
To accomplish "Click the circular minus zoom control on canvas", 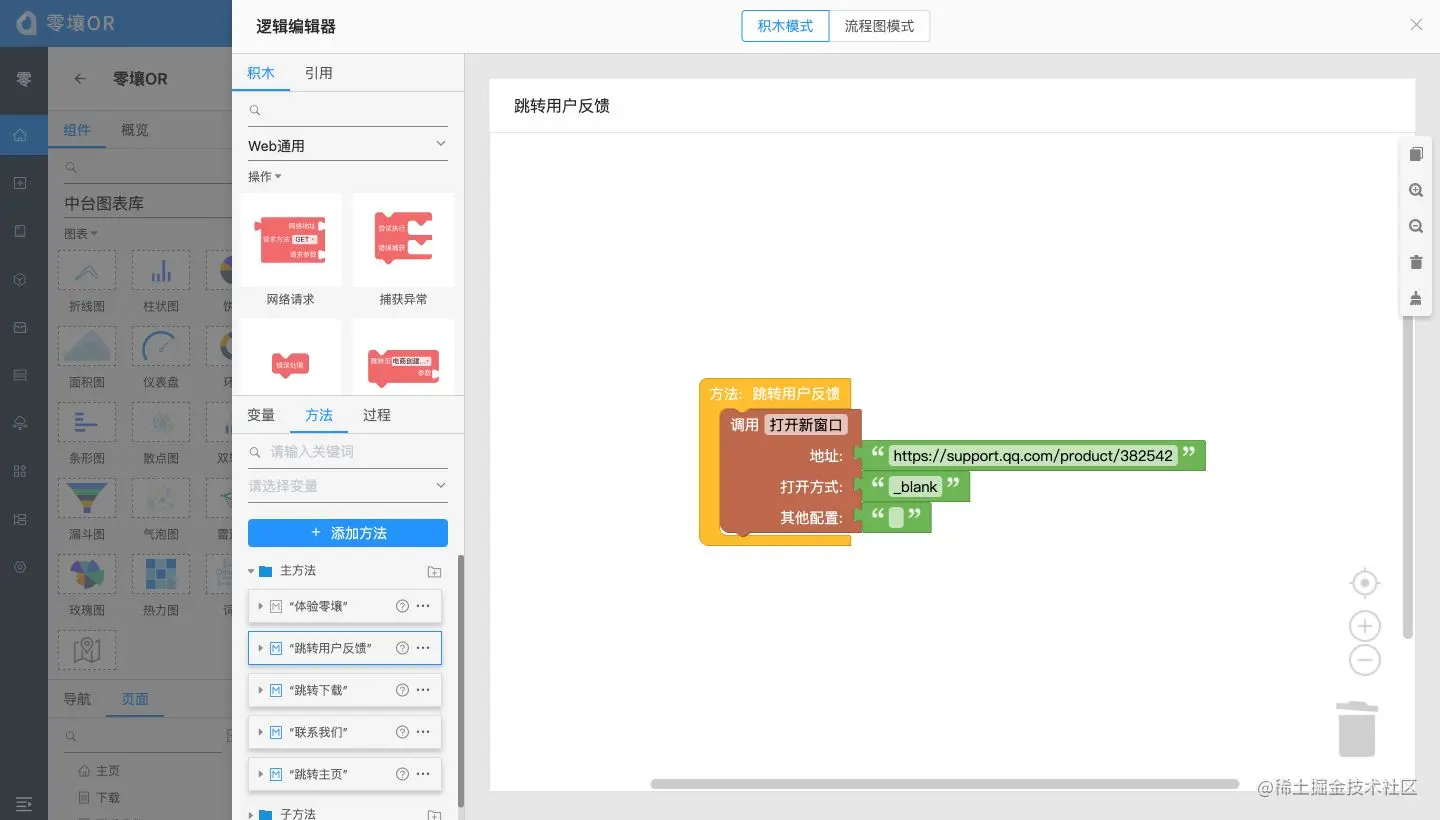I will click(1365, 660).
